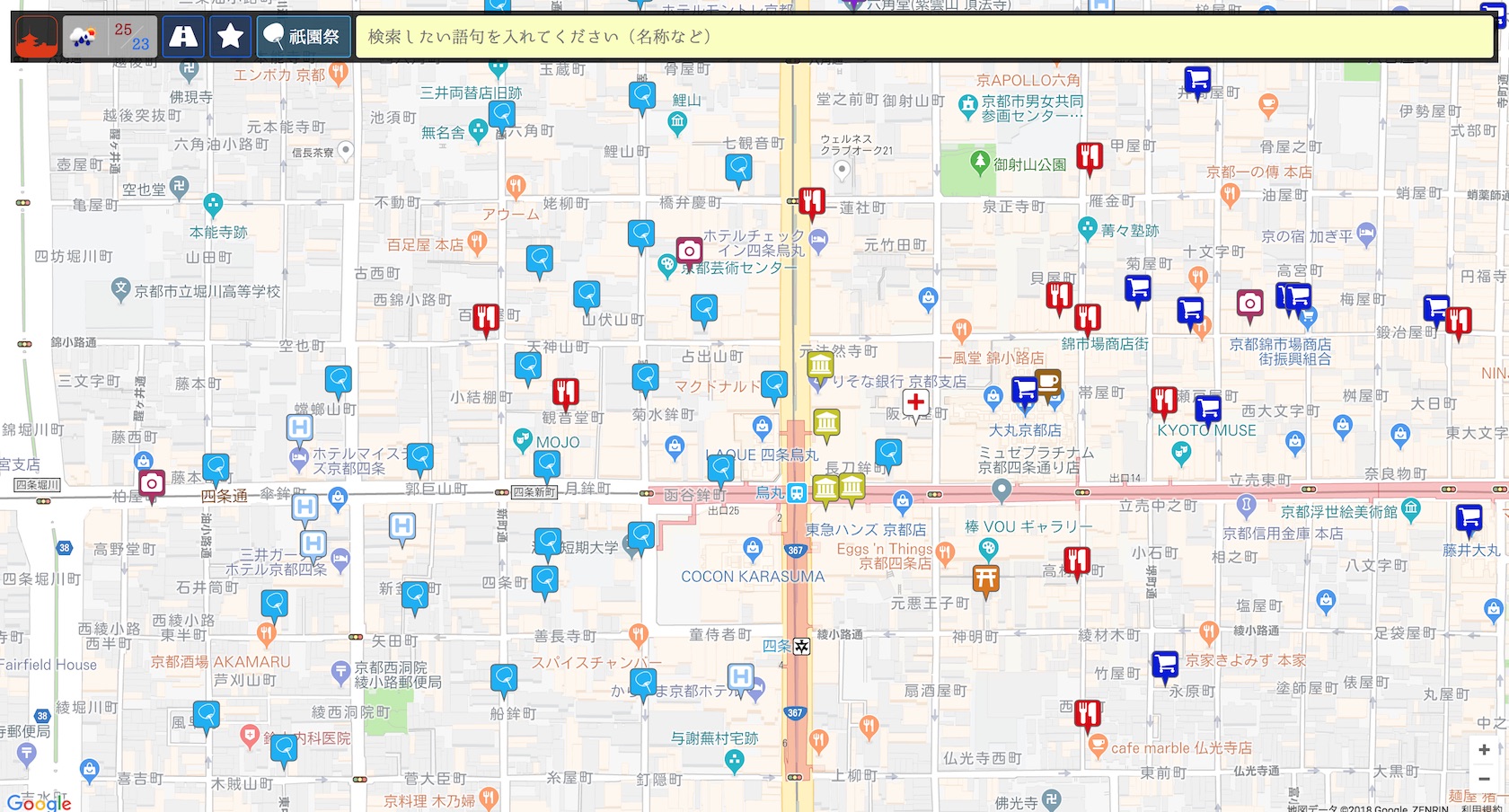Click shopping cart marker above 大丸京都店
The width and height of the screenshot is (1509, 812).
1025,392
